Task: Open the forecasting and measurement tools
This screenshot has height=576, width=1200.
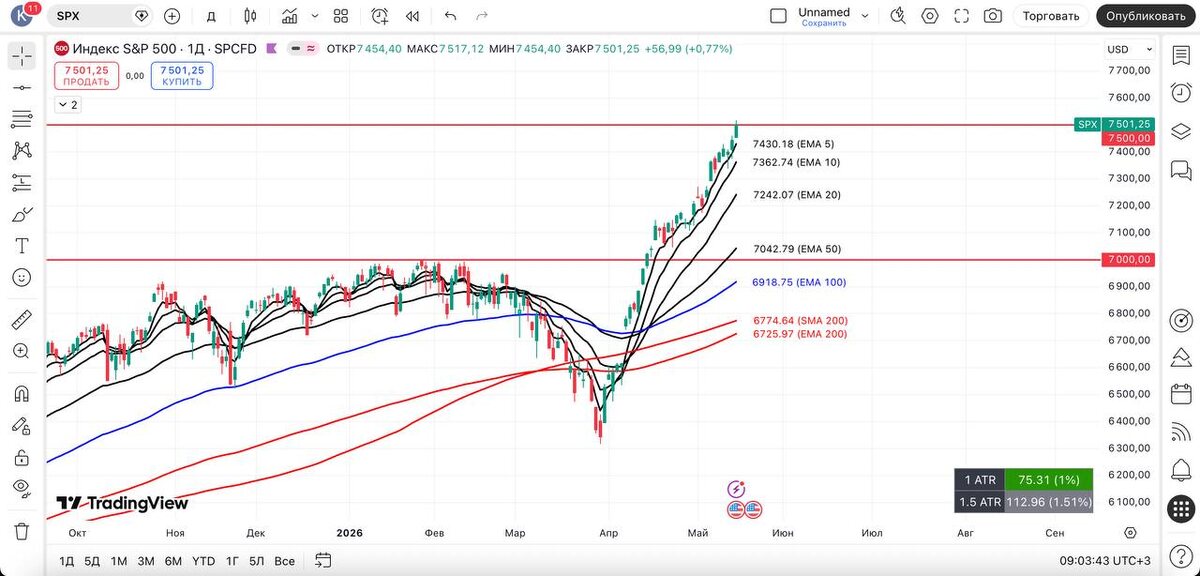Action: pyautogui.click(x=22, y=182)
